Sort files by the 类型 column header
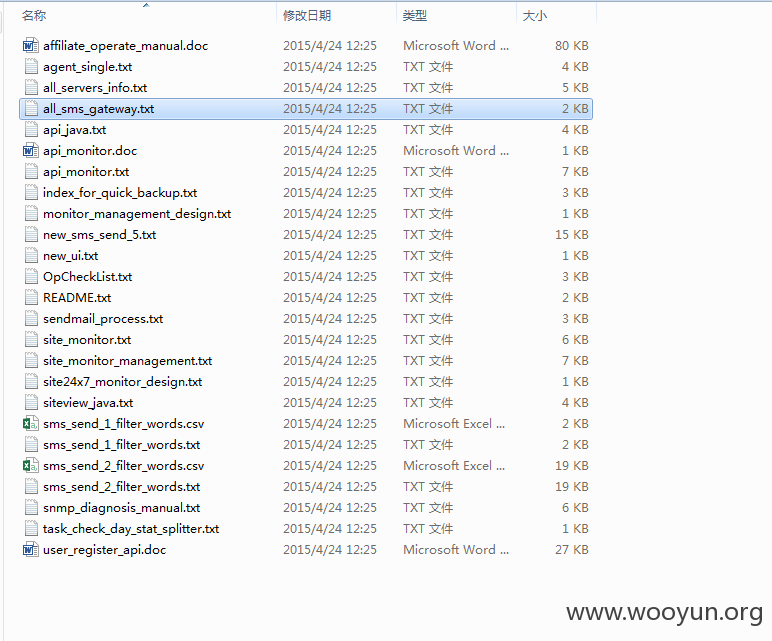The height and width of the screenshot is (641, 772). click(x=415, y=16)
